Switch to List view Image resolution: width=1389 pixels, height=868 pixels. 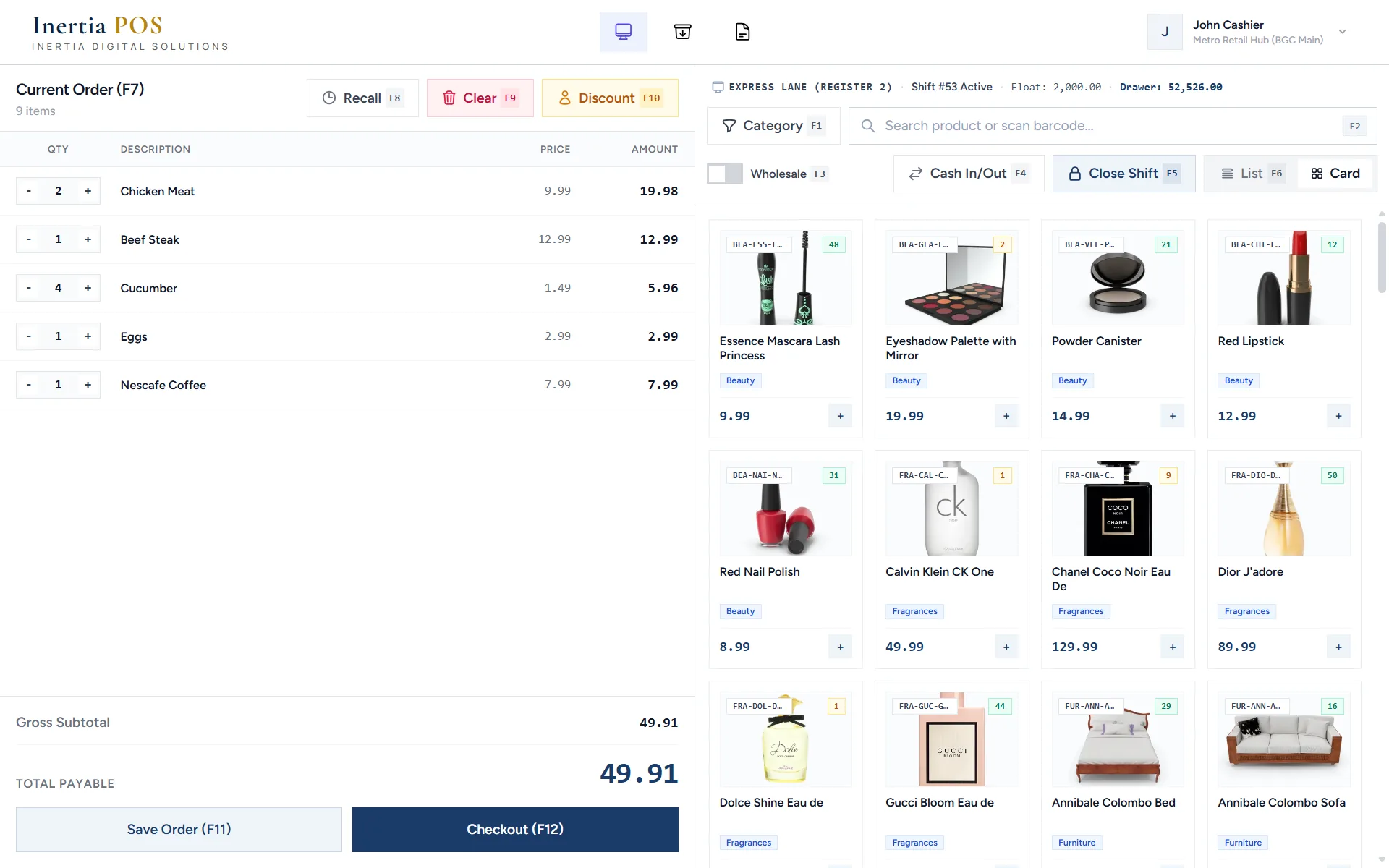[1252, 174]
